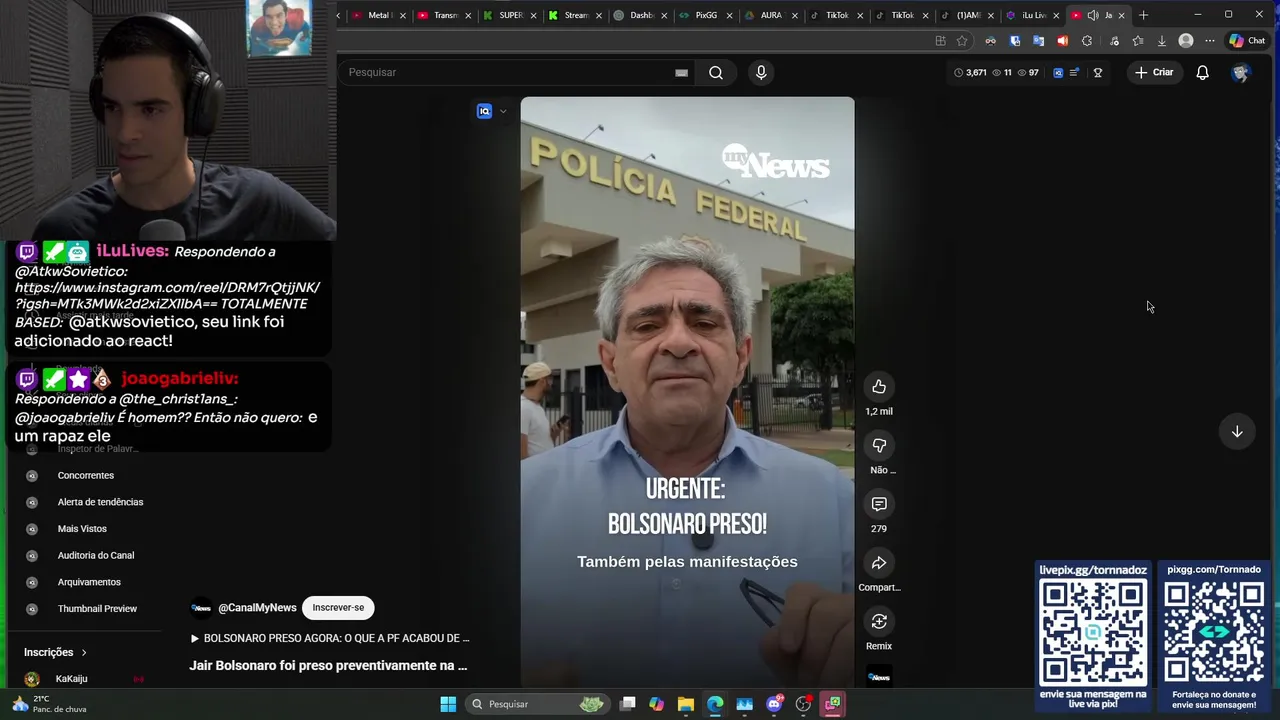The width and height of the screenshot is (1280, 720).
Task: Go to next Short with down arrow
Action: pyautogui.click(x=1237, y=431)
